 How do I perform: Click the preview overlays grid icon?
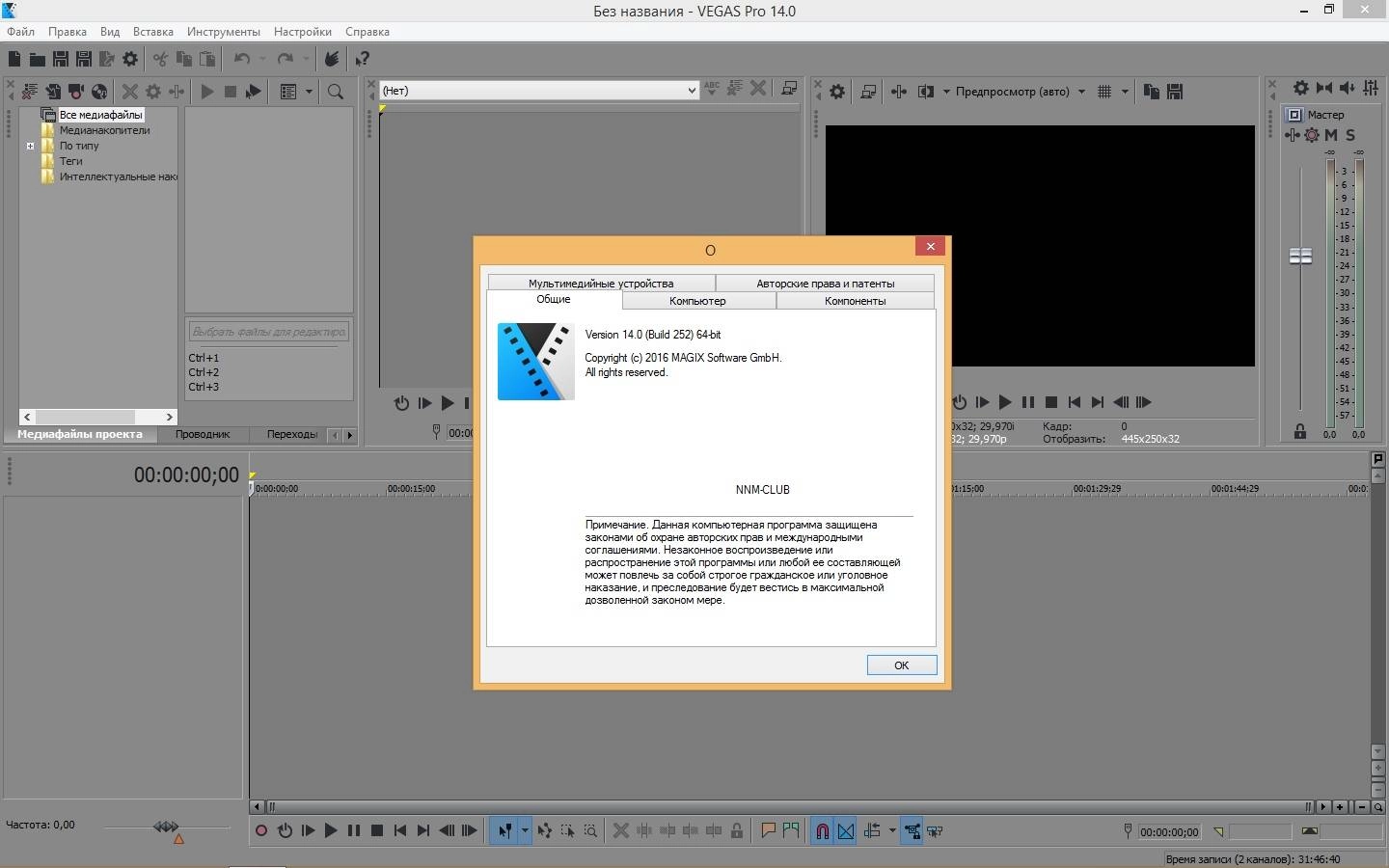1104,92
